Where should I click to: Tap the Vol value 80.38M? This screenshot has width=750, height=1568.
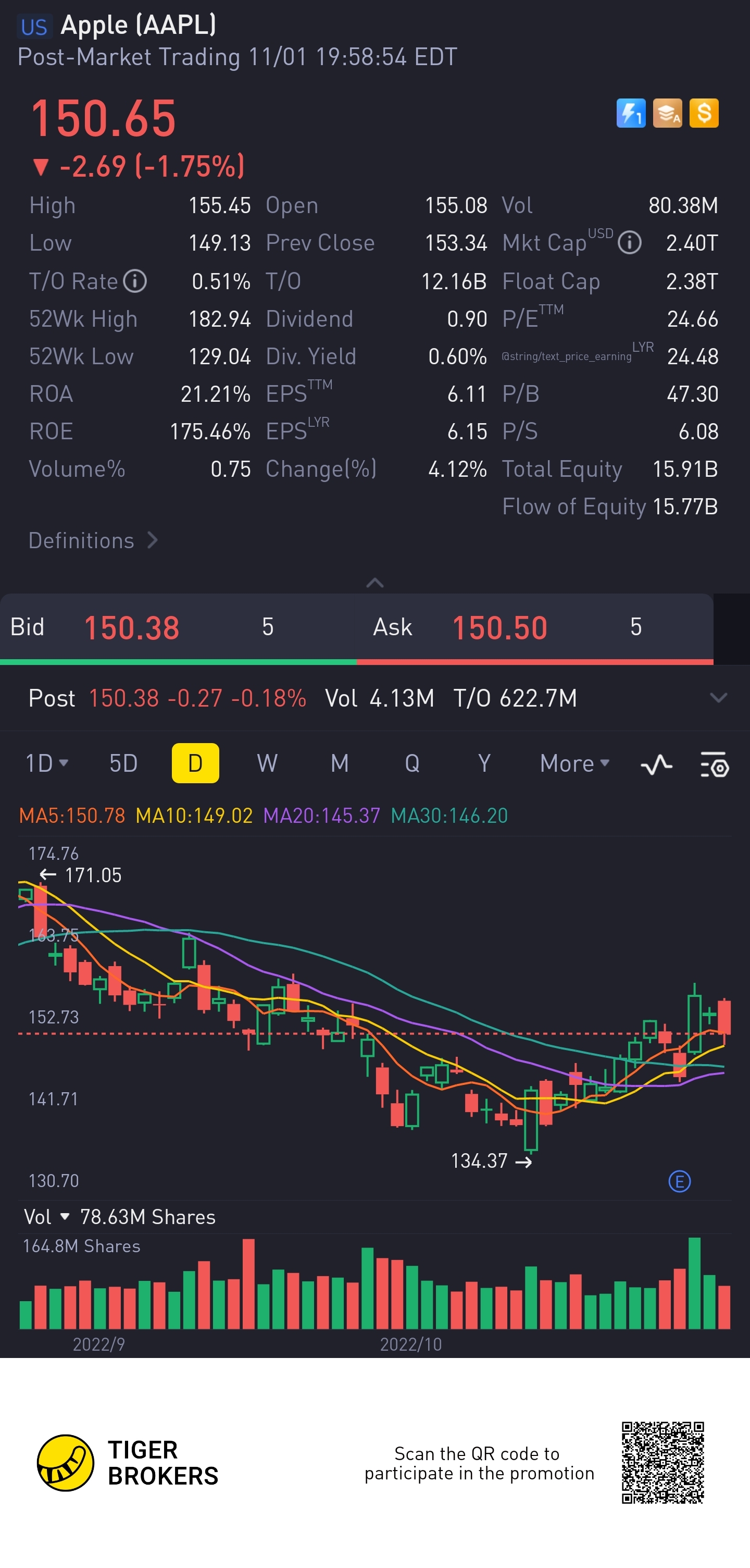(x=683, y=206)
